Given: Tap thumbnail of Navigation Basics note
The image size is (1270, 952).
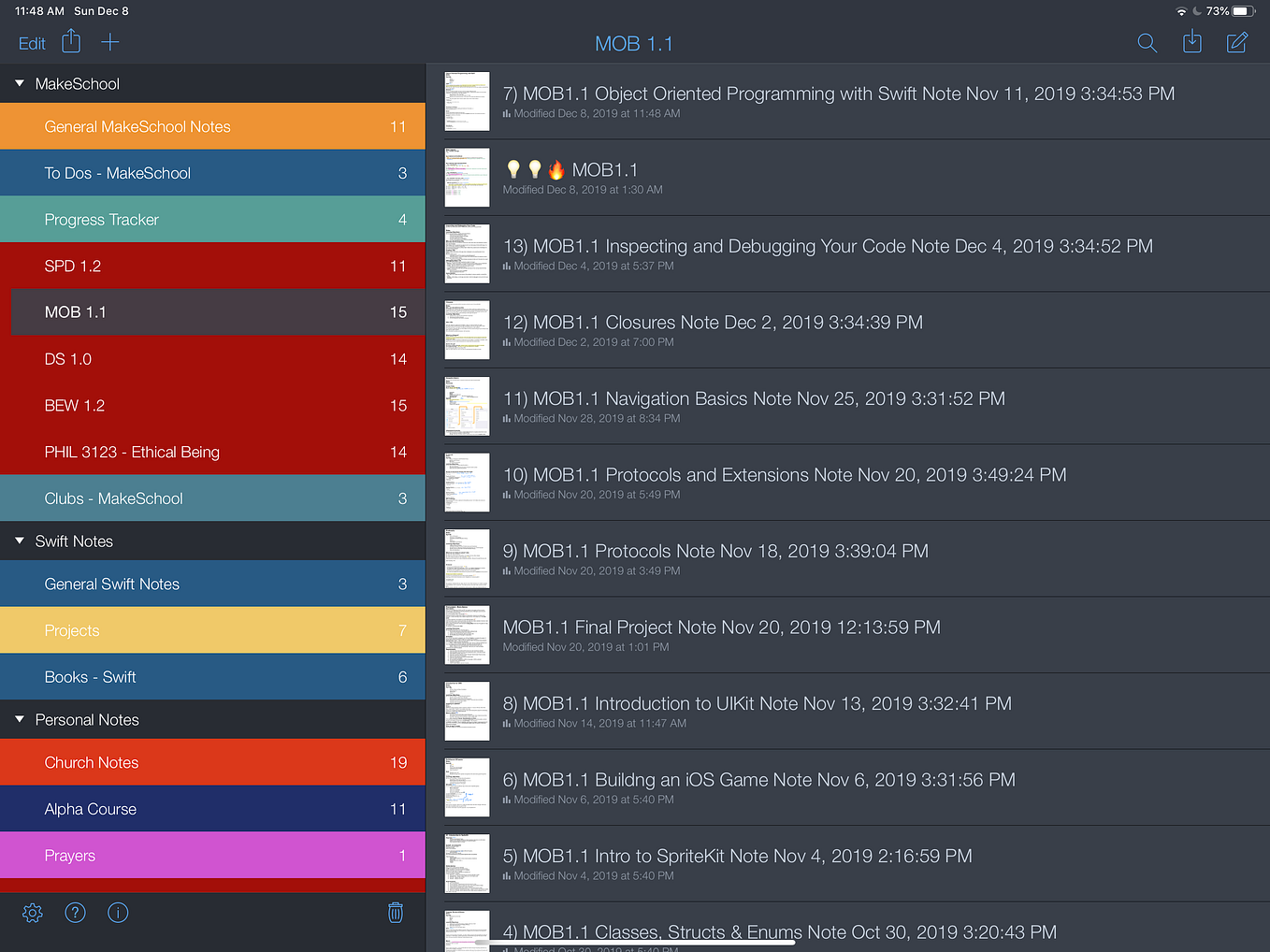Looking at the screenshot, I should 467,406.
